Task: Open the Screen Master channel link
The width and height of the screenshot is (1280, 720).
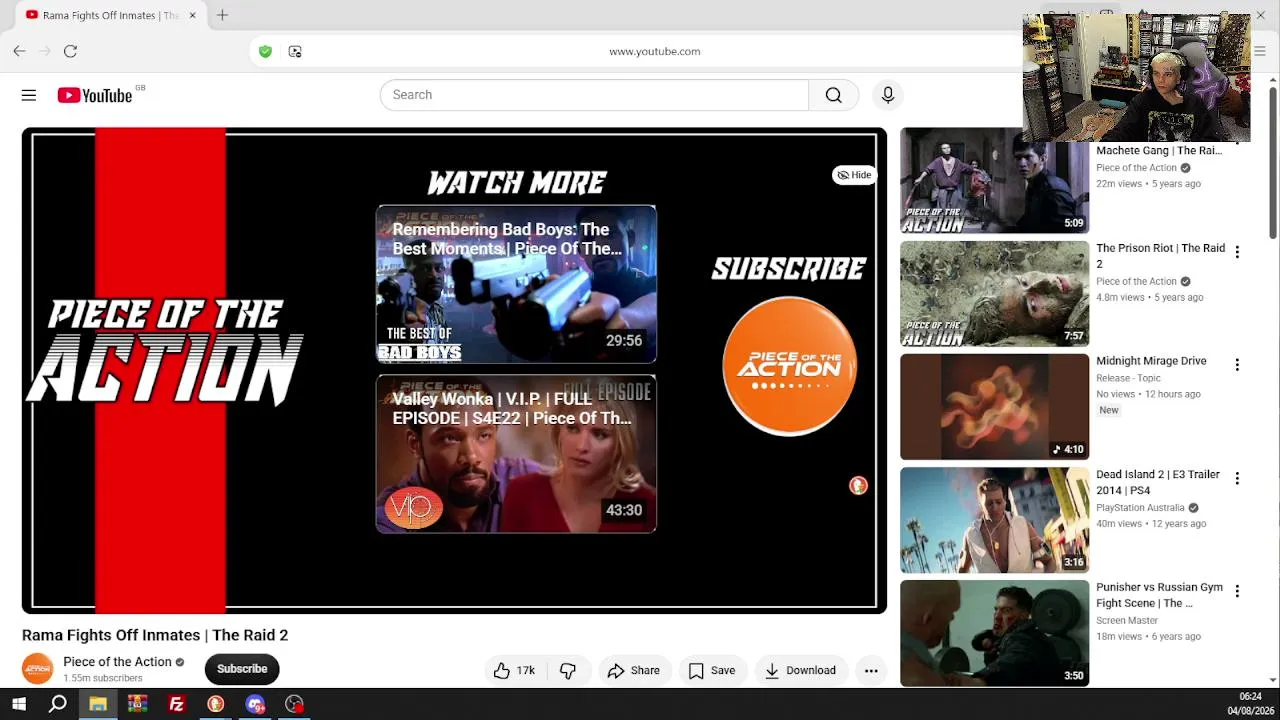Action: pyautogui.click(x=1127, y=621)
